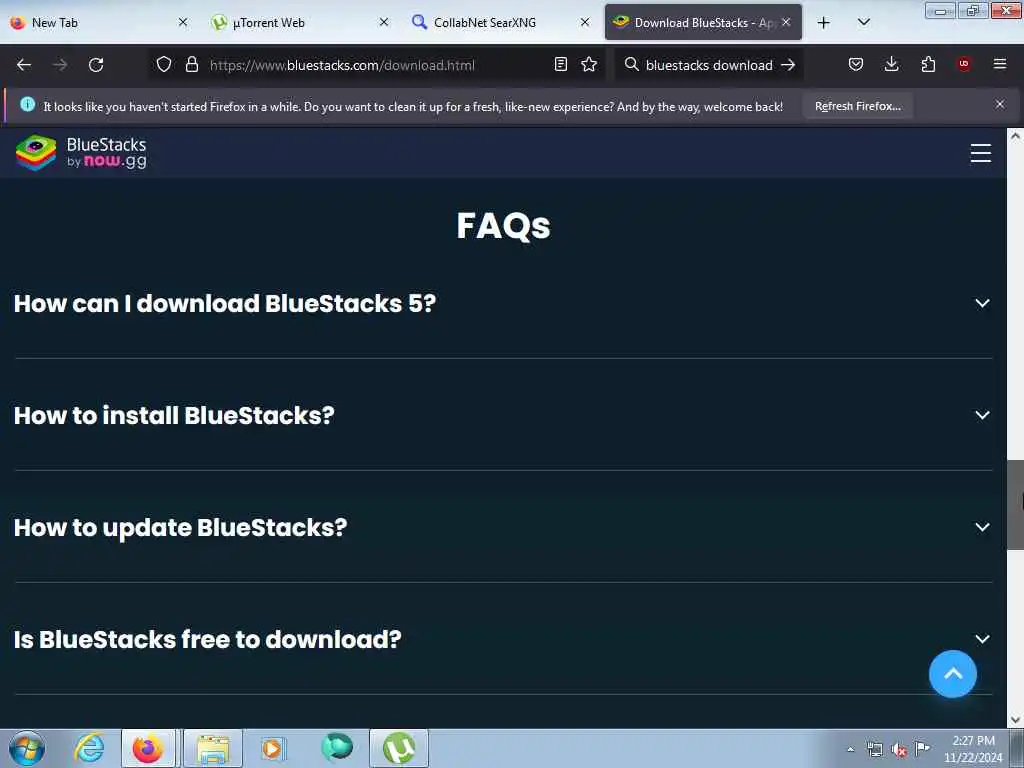Reload the current page
The image size is (1024, 768).
click(x=96, y=65)
